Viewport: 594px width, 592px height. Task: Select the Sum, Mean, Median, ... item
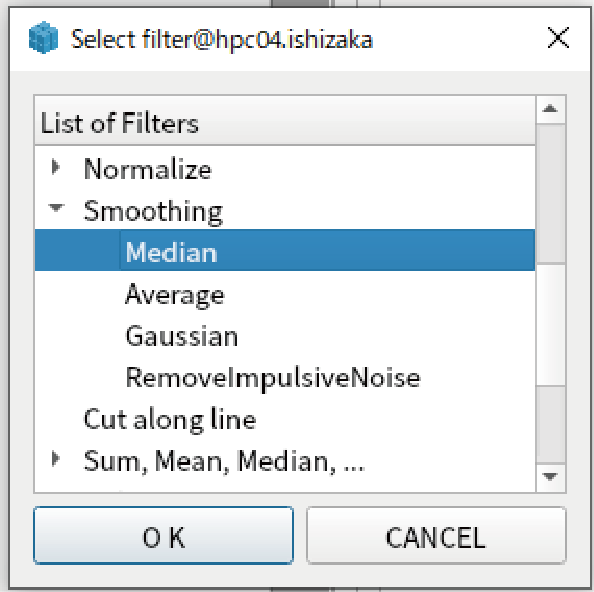pyautogui.click(x=224, y=461)
